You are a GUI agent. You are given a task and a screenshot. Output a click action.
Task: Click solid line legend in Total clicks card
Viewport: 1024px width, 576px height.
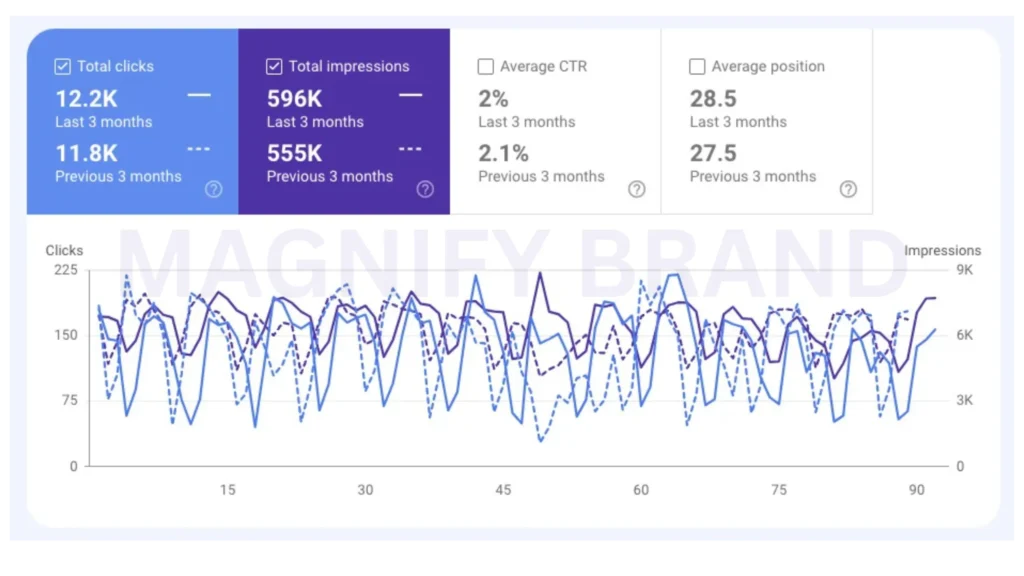[199, 95]
